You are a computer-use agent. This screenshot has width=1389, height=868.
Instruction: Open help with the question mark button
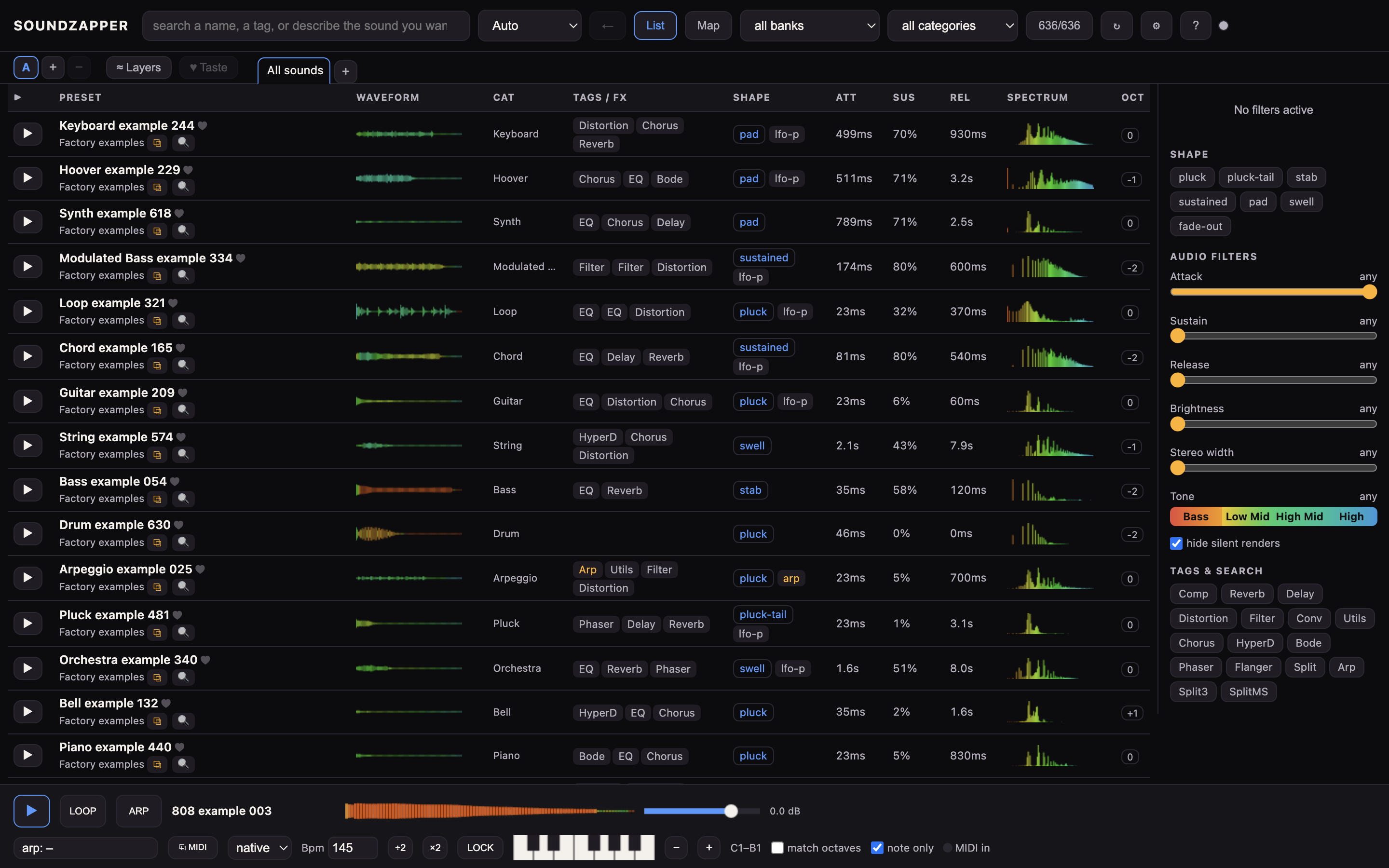click(x=1196, y=26)
